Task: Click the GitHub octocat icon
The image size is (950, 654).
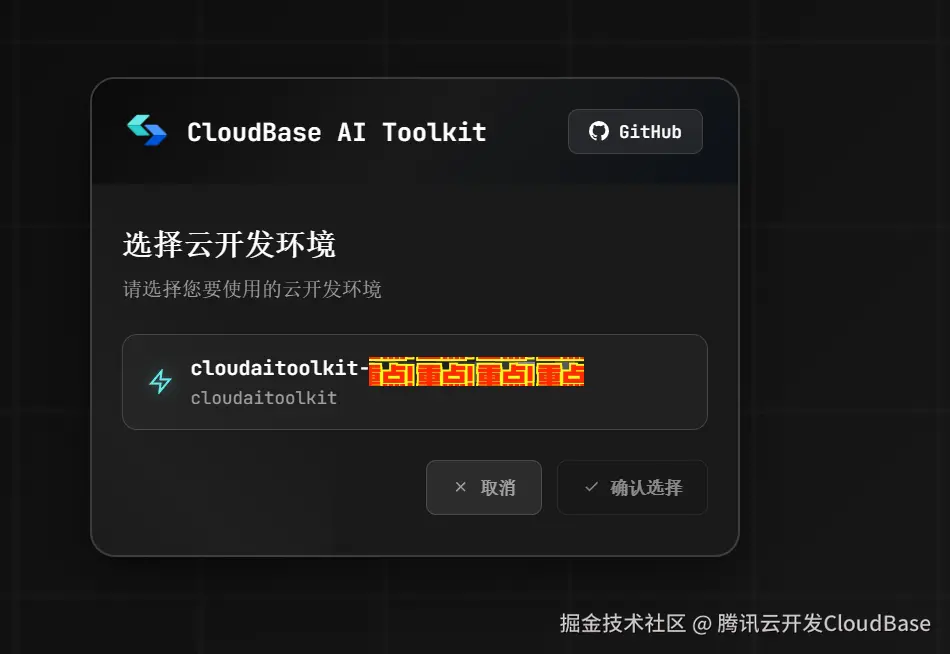Action: point(599,131)
